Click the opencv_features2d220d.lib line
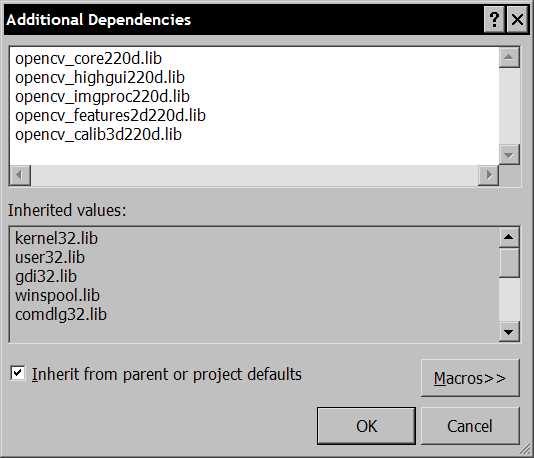 coord(110,116)
